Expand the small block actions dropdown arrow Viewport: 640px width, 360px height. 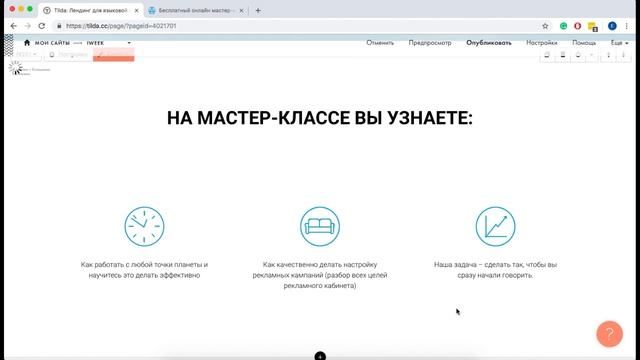591,55
